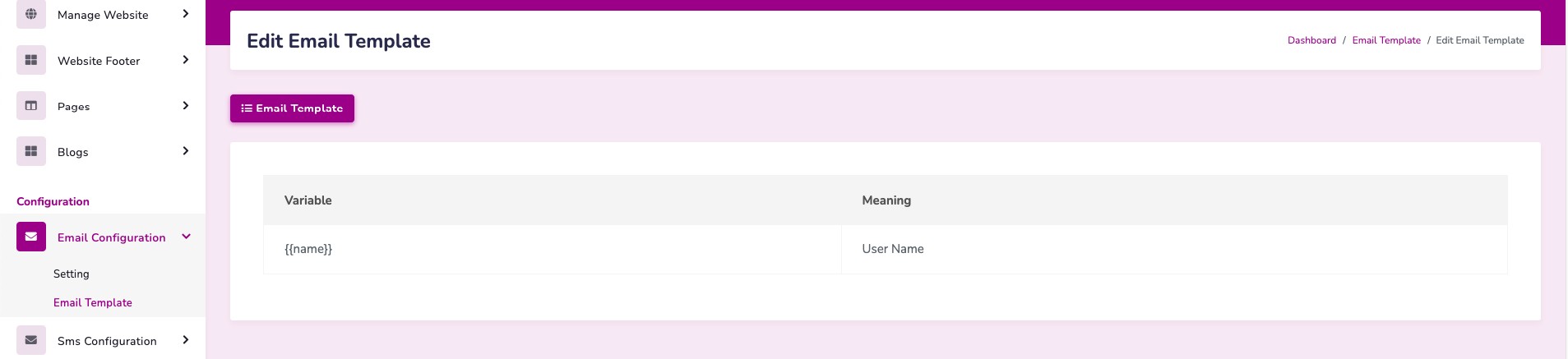Screen dimensions: 1568x359
Task: Click the Manage Website globe icon
Action: 31,14
